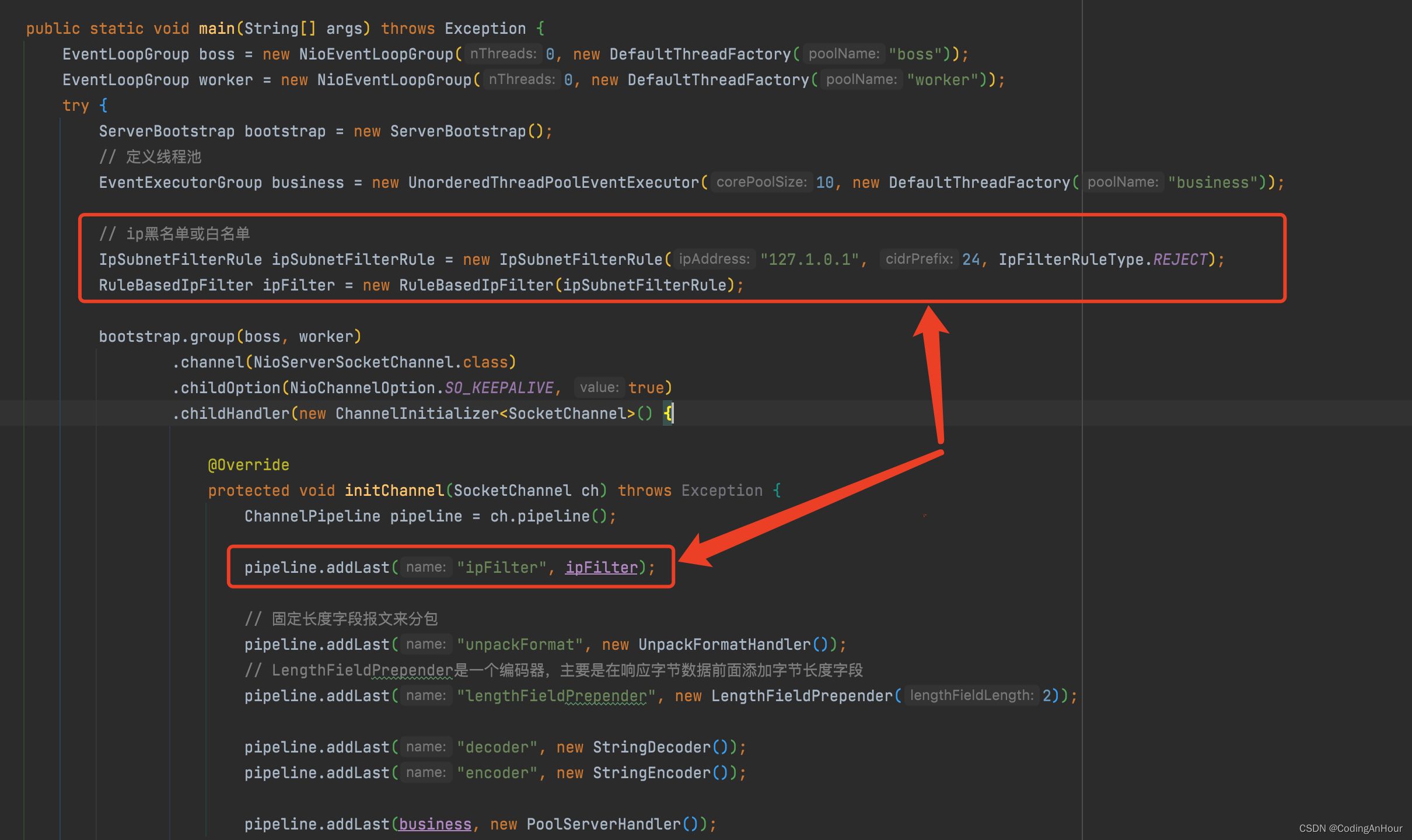Click the @Override annotation
1412x840 pixels.
coord(249,465)
